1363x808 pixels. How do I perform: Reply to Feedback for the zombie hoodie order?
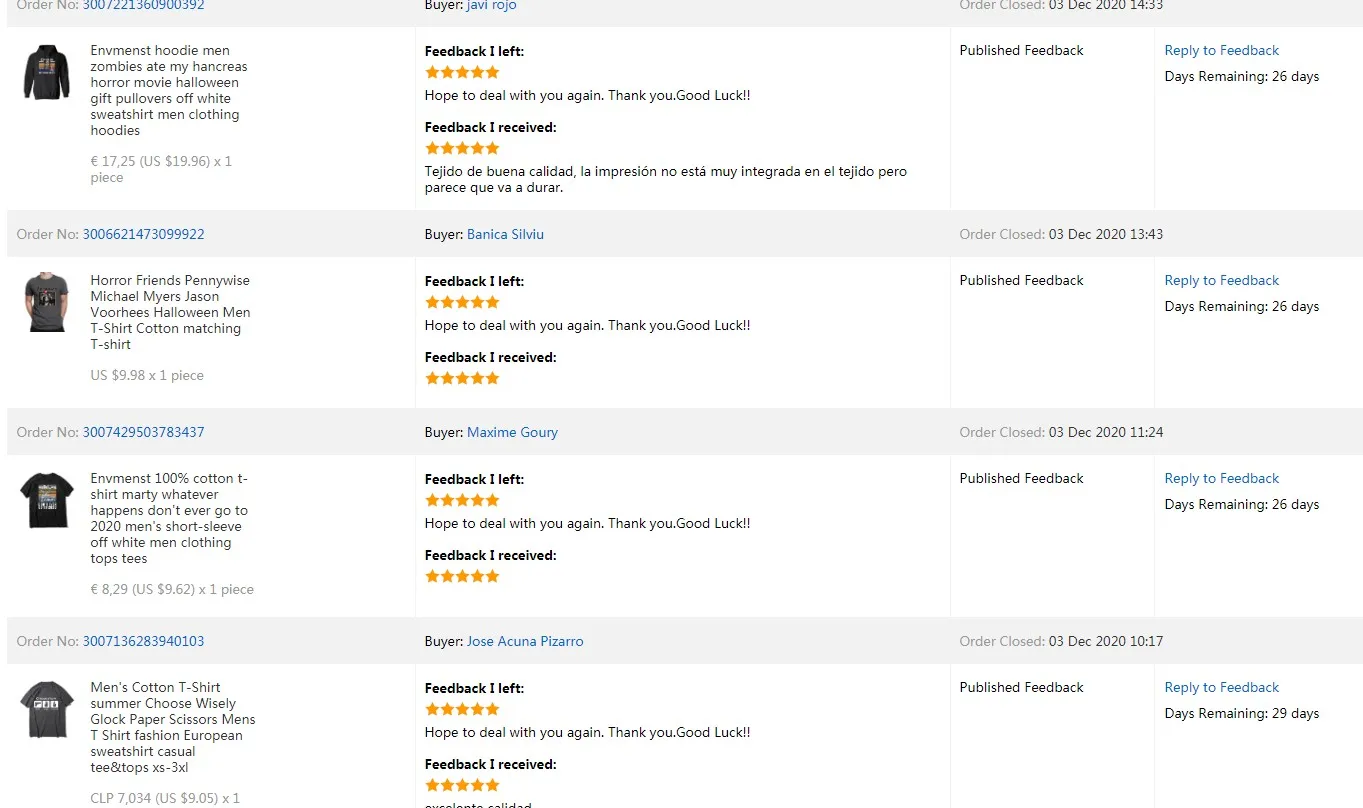pos(1221,50)
